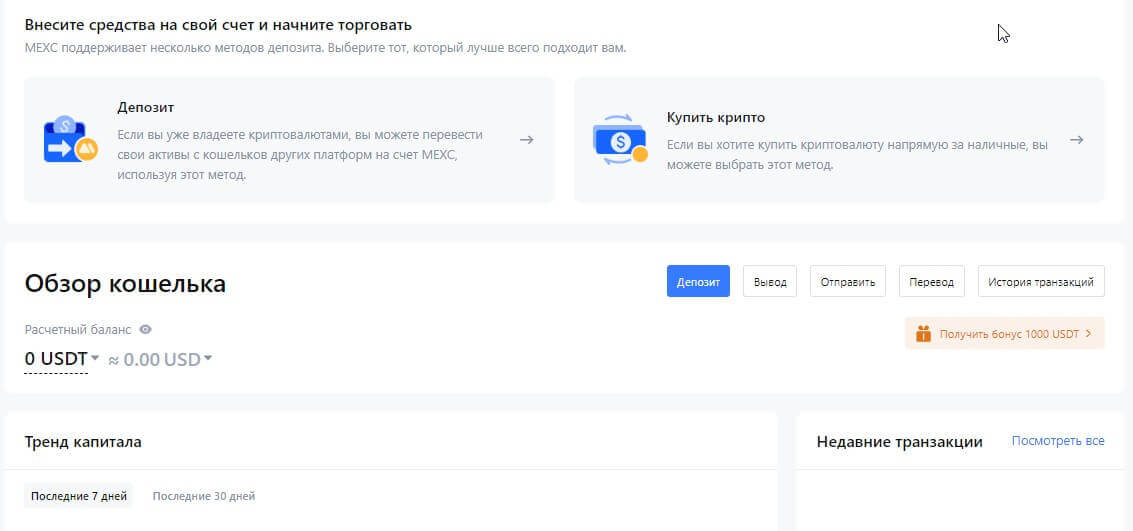The width and height of the screenshot is (1133, 531).
Task: Click the Отправить button
Action: 848,282
